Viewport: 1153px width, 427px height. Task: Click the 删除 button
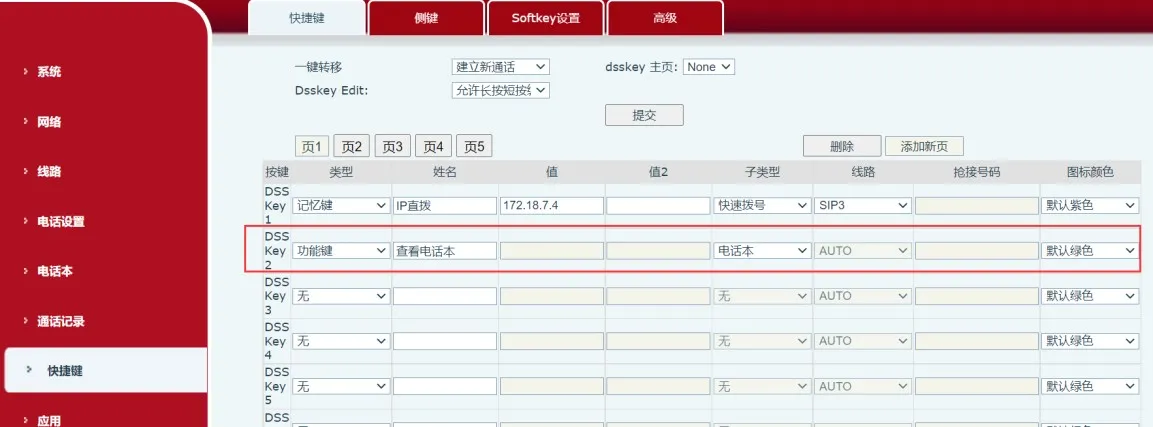(841, 146)
